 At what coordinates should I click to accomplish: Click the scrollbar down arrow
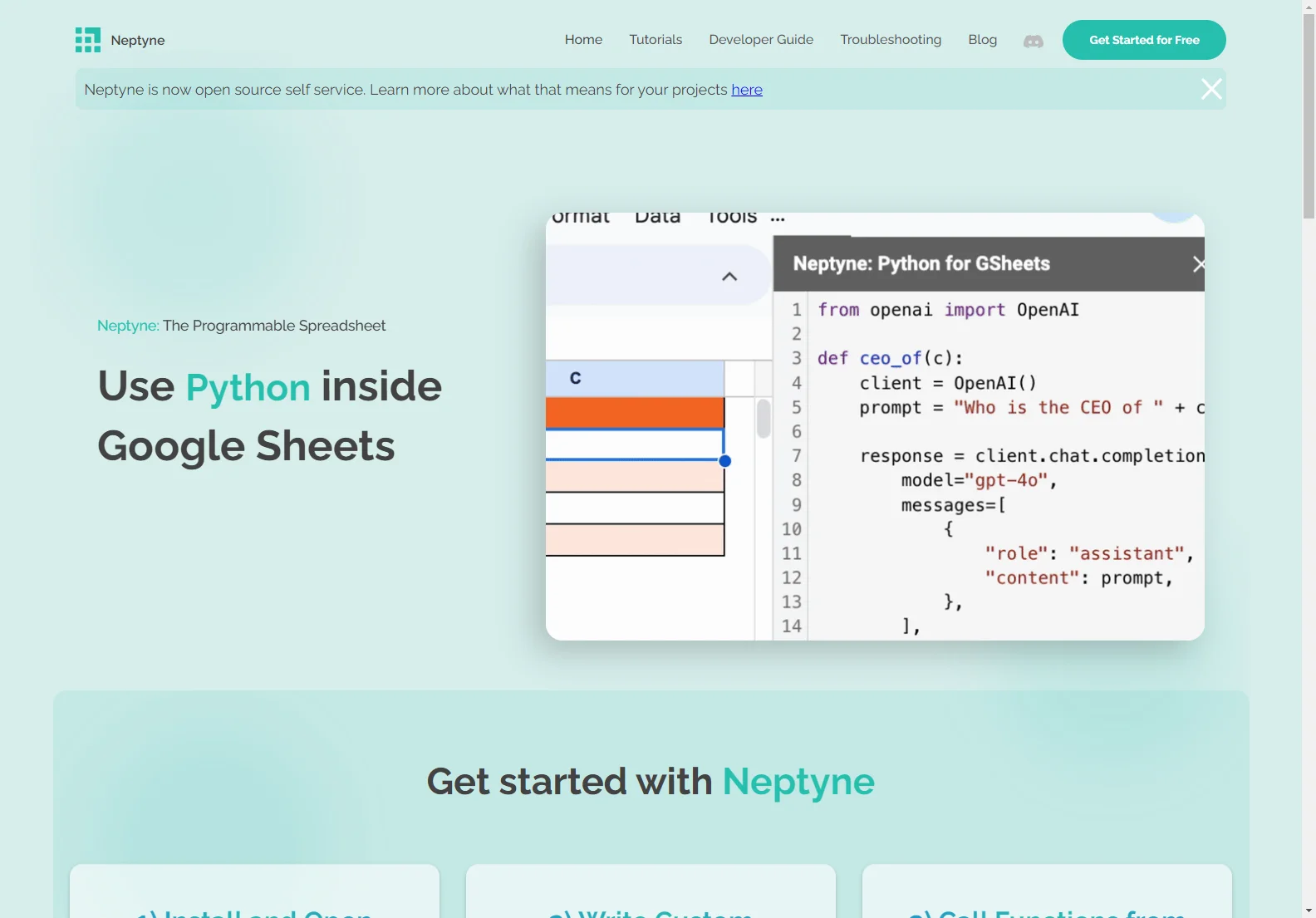[x=1309, y=911]
